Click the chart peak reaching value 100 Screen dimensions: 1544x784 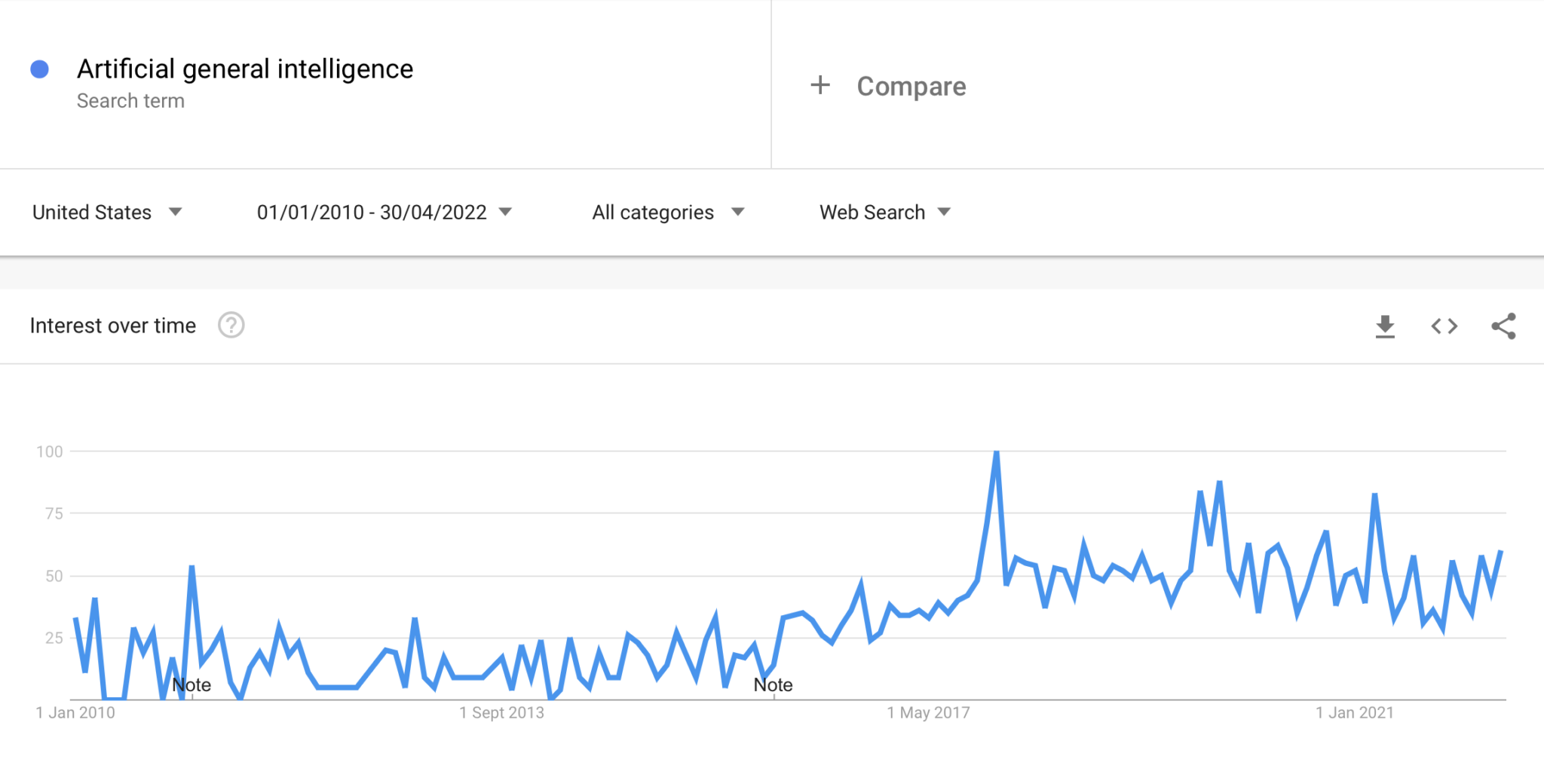995,452
